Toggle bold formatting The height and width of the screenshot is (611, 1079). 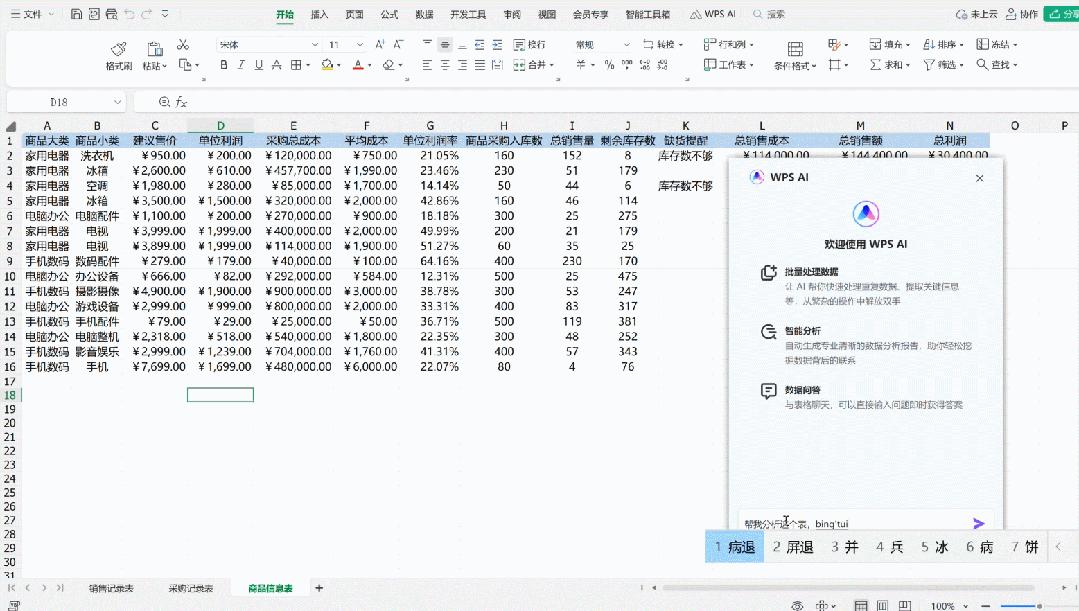[224, 65]
